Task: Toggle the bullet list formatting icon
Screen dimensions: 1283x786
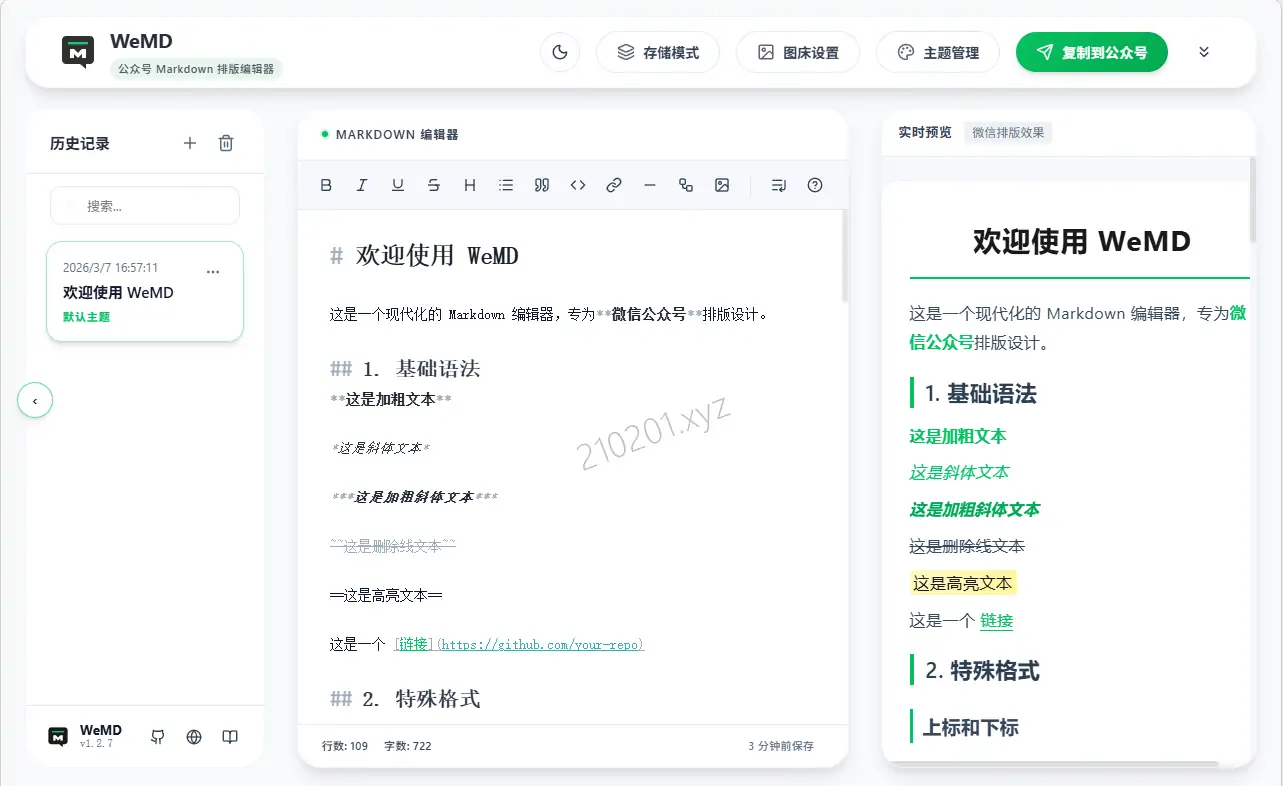Action: 506,185
